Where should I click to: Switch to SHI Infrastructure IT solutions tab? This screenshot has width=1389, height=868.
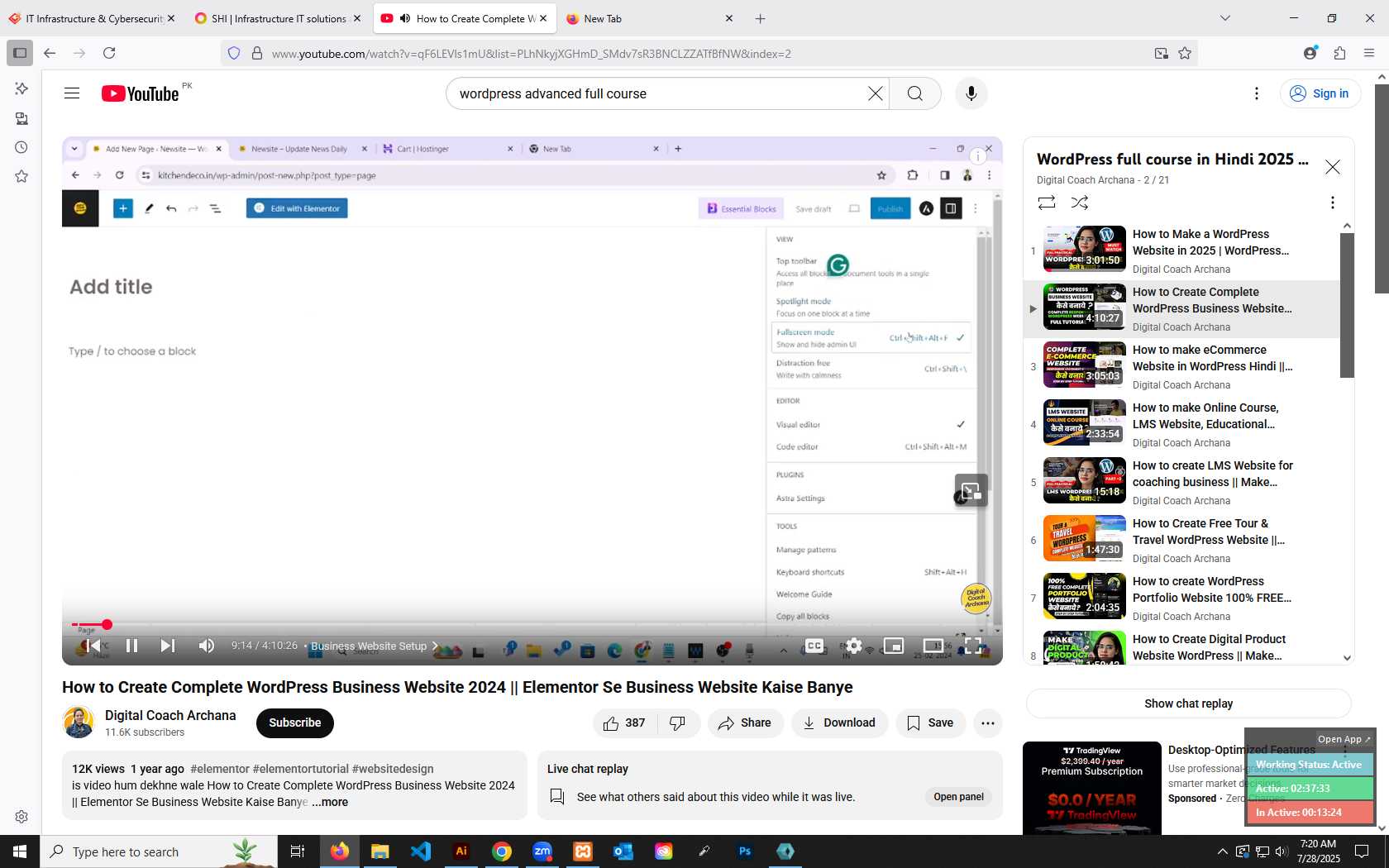click(277, 18)
